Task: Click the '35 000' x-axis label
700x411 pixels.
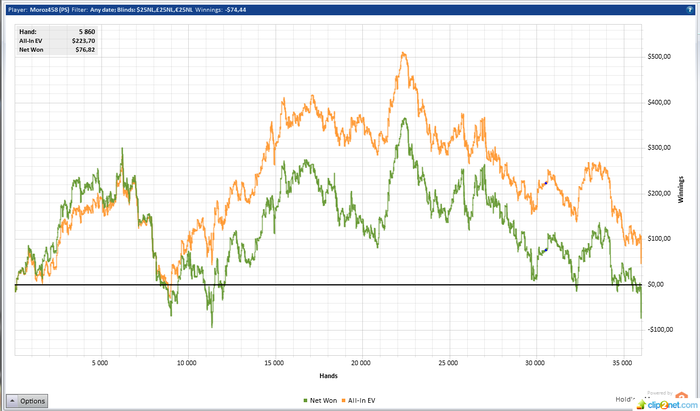Action: pyautogui.click(x=622, y=363)
